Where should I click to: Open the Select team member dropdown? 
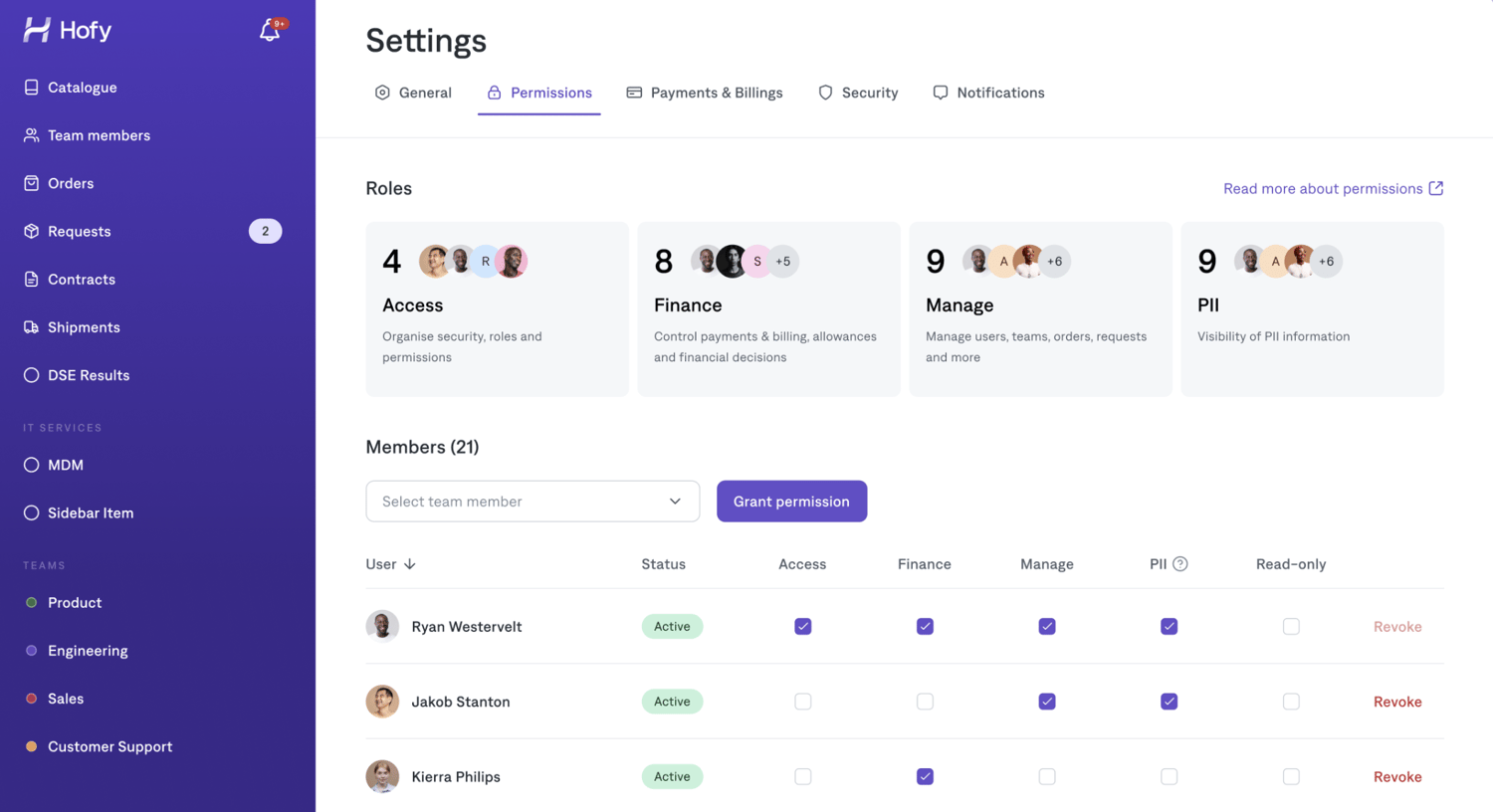[533, 502]
